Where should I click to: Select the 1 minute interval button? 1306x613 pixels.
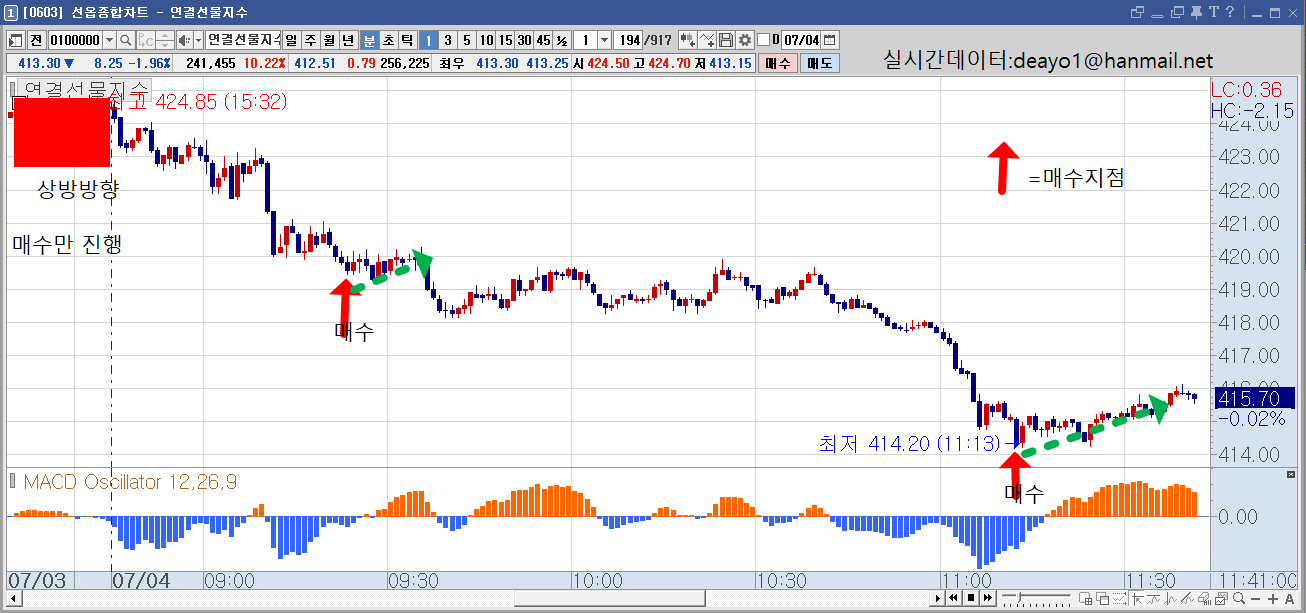(x=427, y=40)
